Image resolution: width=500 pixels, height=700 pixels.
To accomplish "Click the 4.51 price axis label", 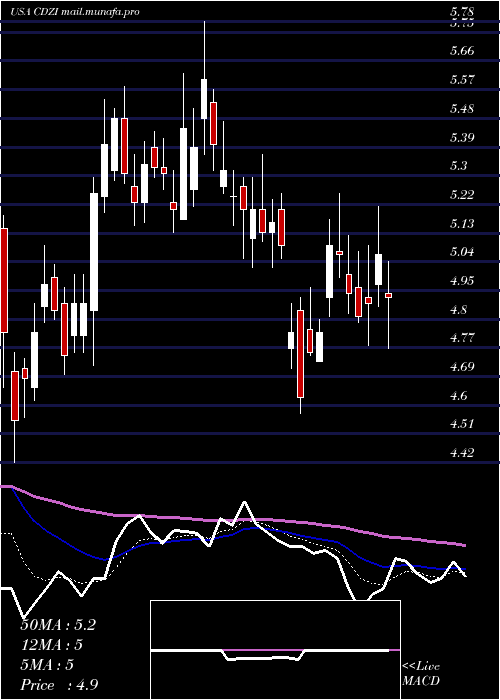I will [x=462, y=424].
